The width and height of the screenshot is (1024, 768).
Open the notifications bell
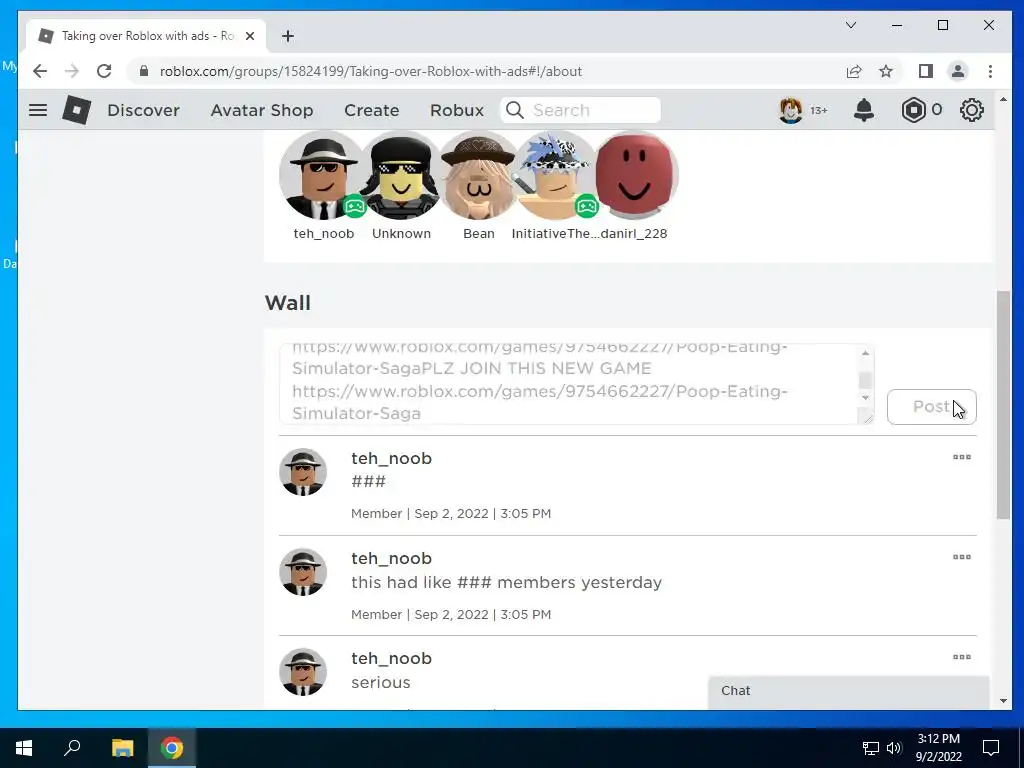click(863, 110)
